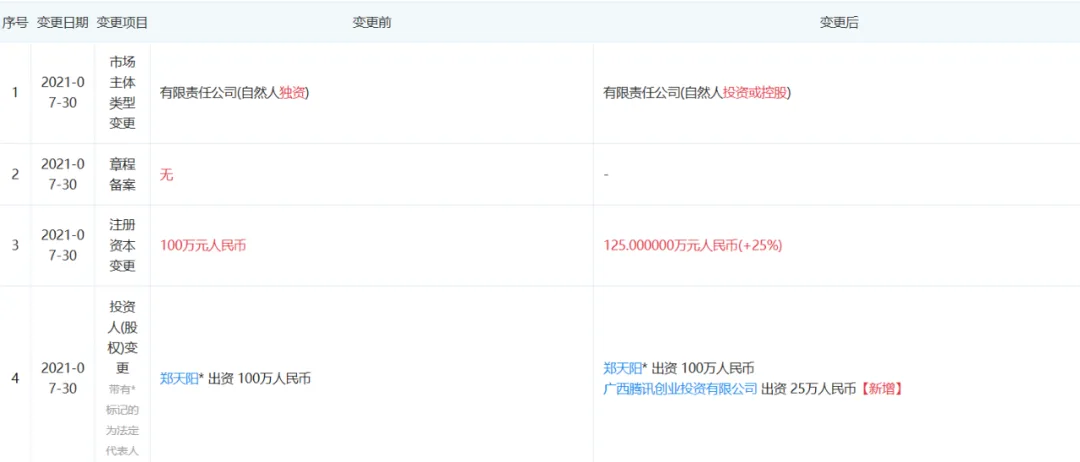Viewport: 1080px width, 462px height.
Task: Open 郑天阳 link in 变更前 column
Action: [178, 379]
